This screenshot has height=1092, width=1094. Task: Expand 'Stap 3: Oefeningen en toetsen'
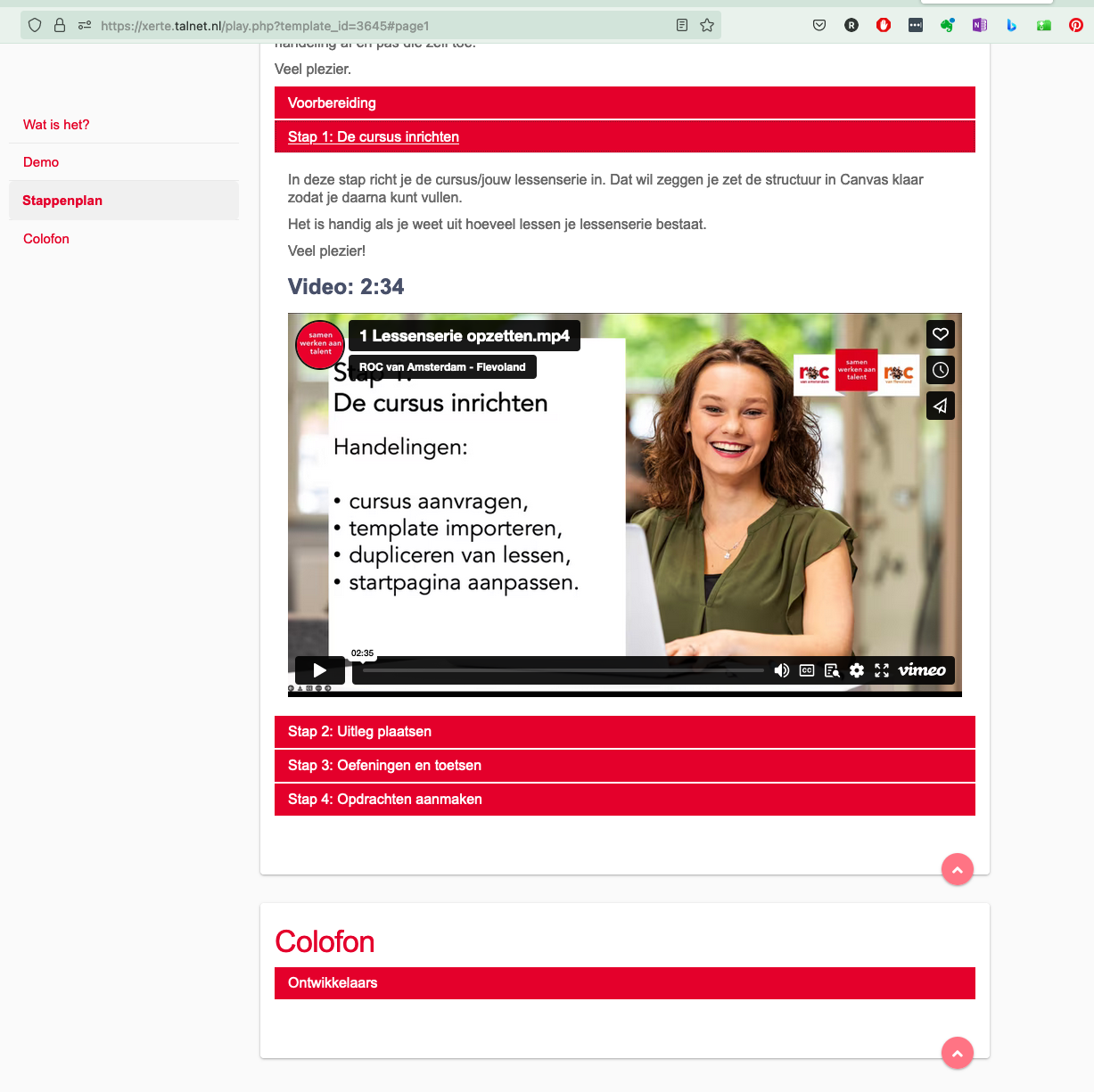coord(625,766)
